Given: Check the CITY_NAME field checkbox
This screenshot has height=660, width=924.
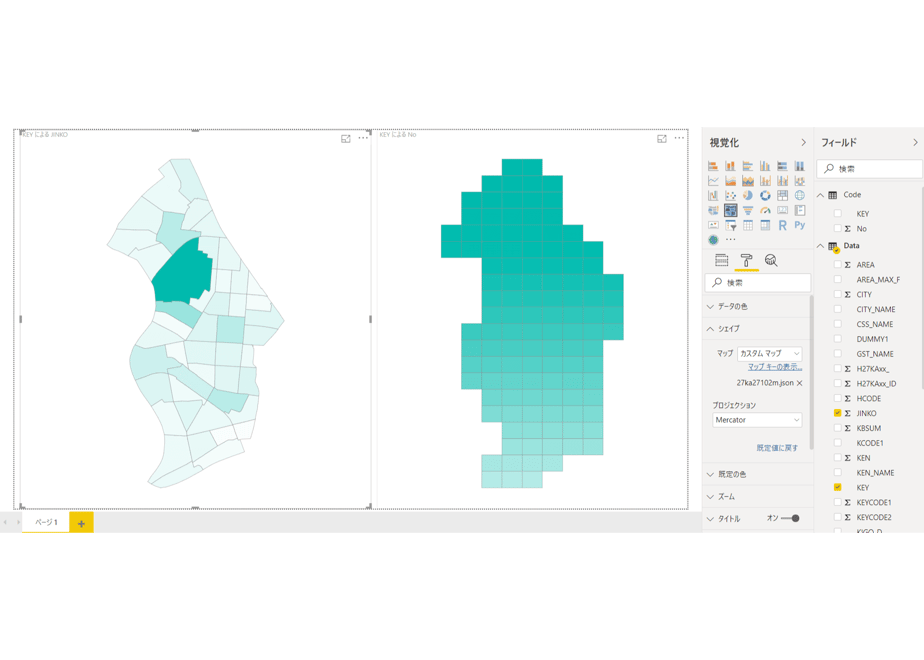Looking at the screenshot, I should click(837, 309).
